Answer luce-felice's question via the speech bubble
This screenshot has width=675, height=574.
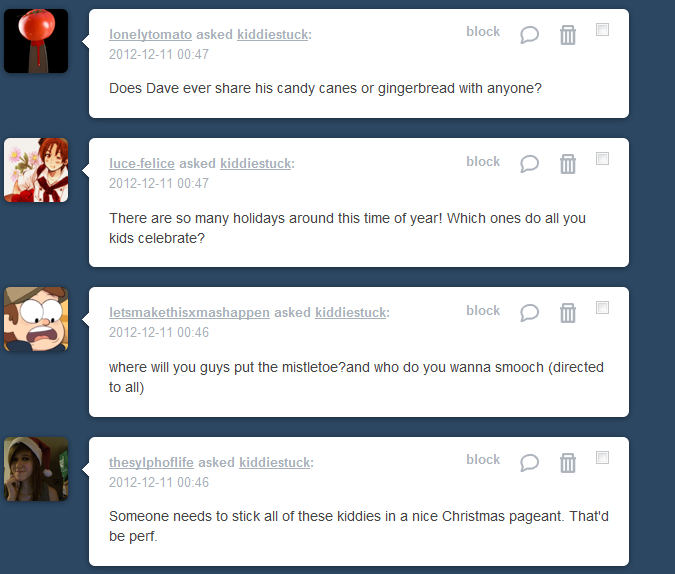coord(529,164)
